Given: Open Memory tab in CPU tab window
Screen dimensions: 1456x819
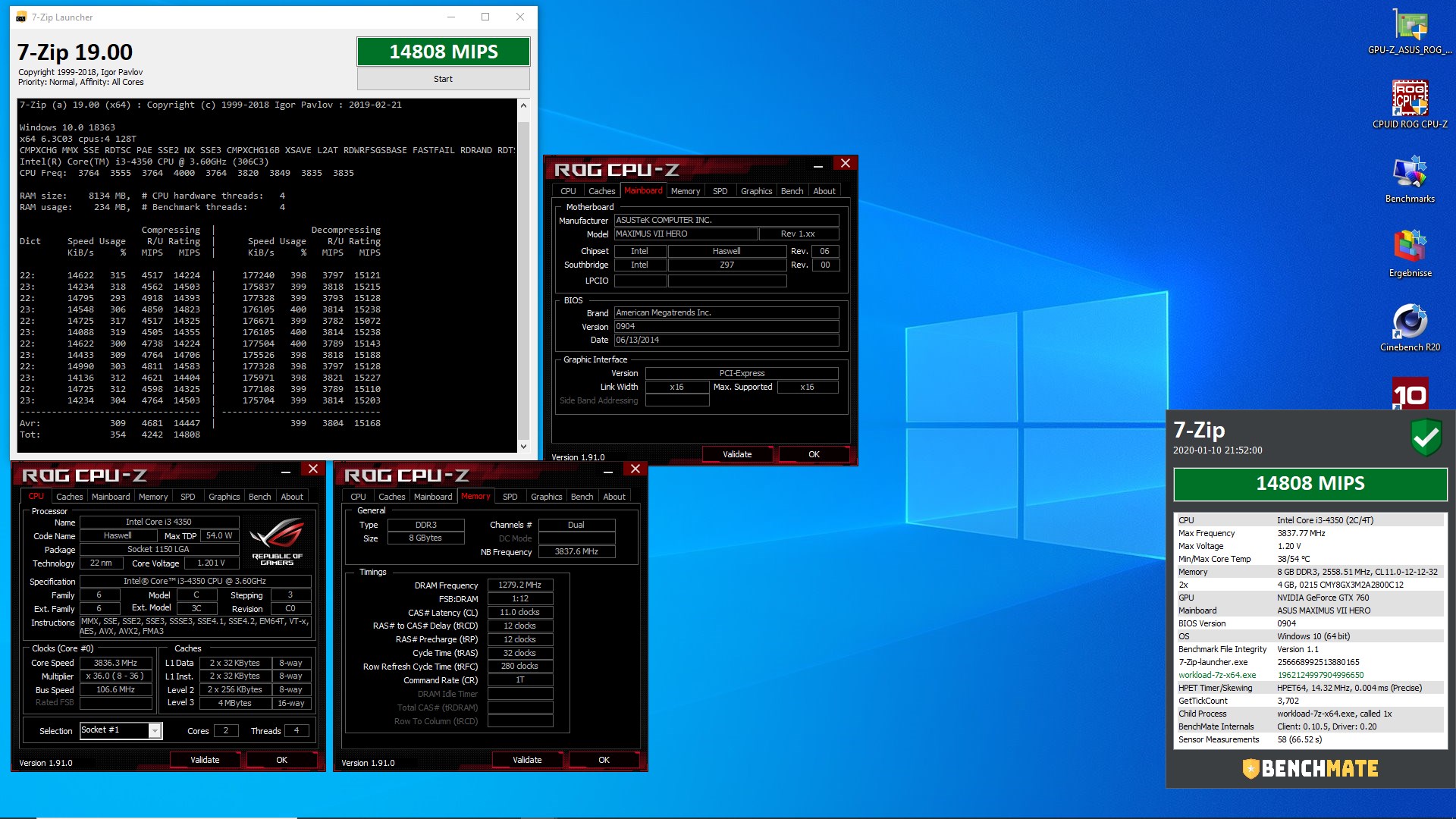Looking at the screenshot, I should click(153, 497).
